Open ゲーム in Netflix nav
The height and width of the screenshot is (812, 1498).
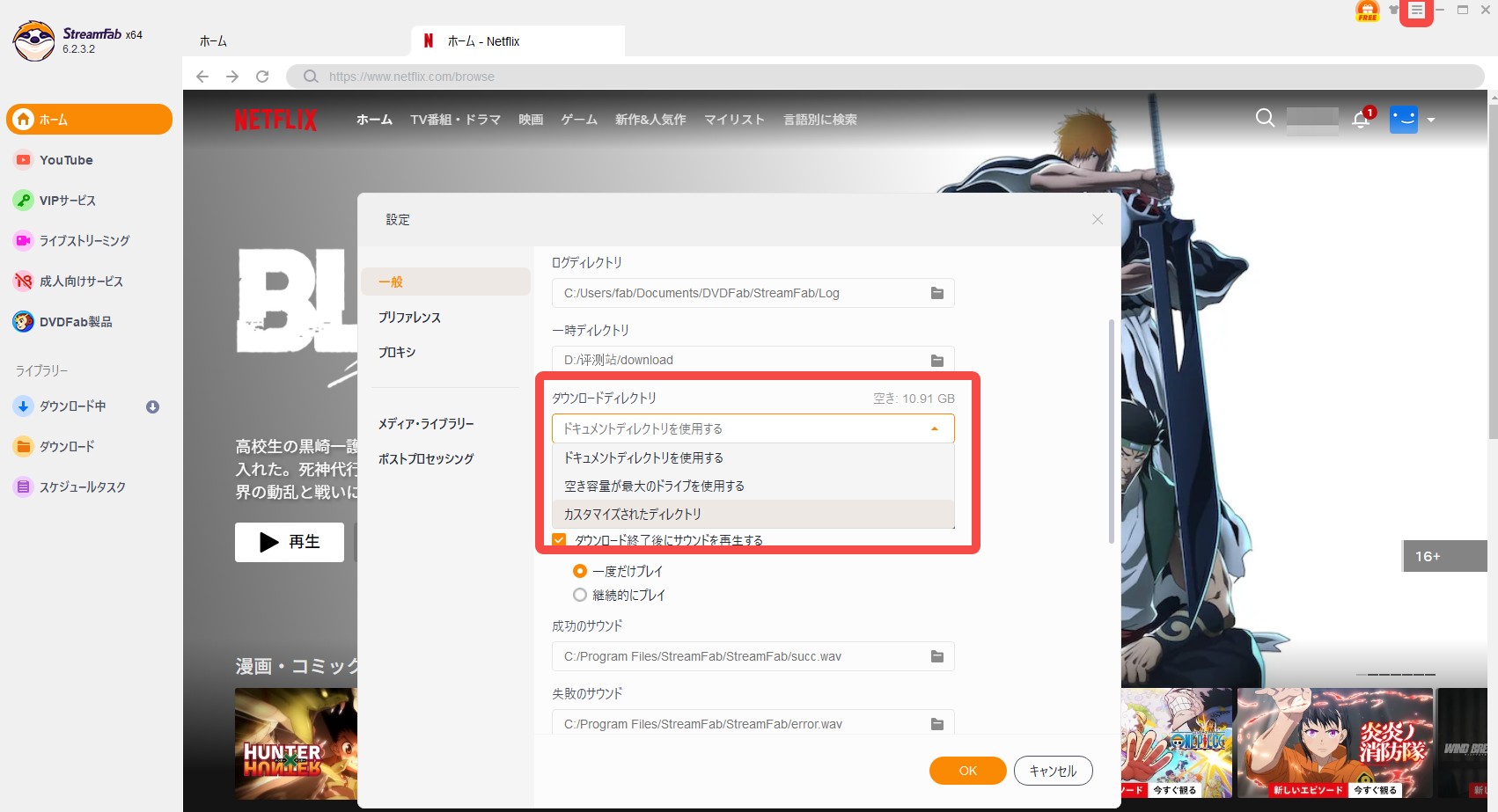579,120
